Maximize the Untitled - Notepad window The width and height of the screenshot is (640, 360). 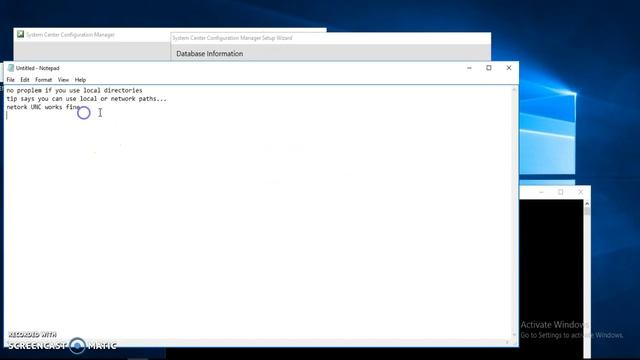[489, 68]
